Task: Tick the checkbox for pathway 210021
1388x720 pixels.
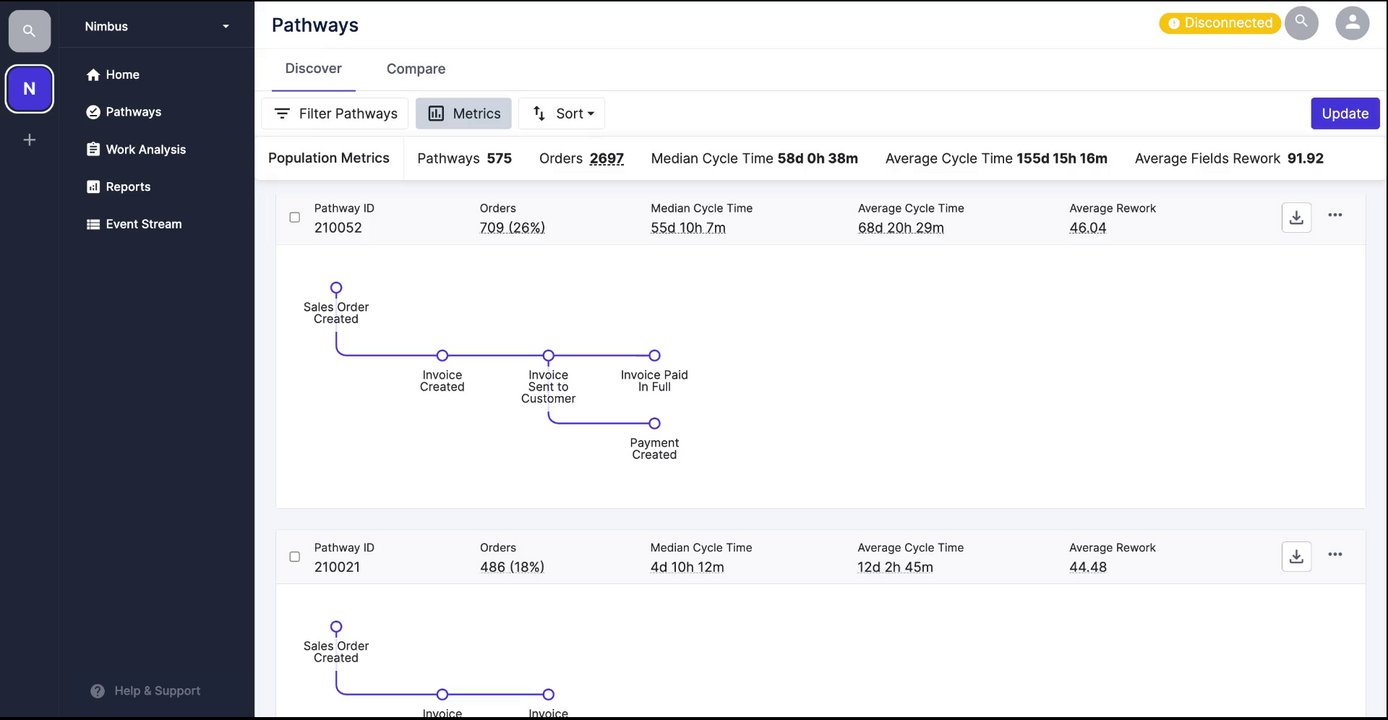Action: coord(294,556)
